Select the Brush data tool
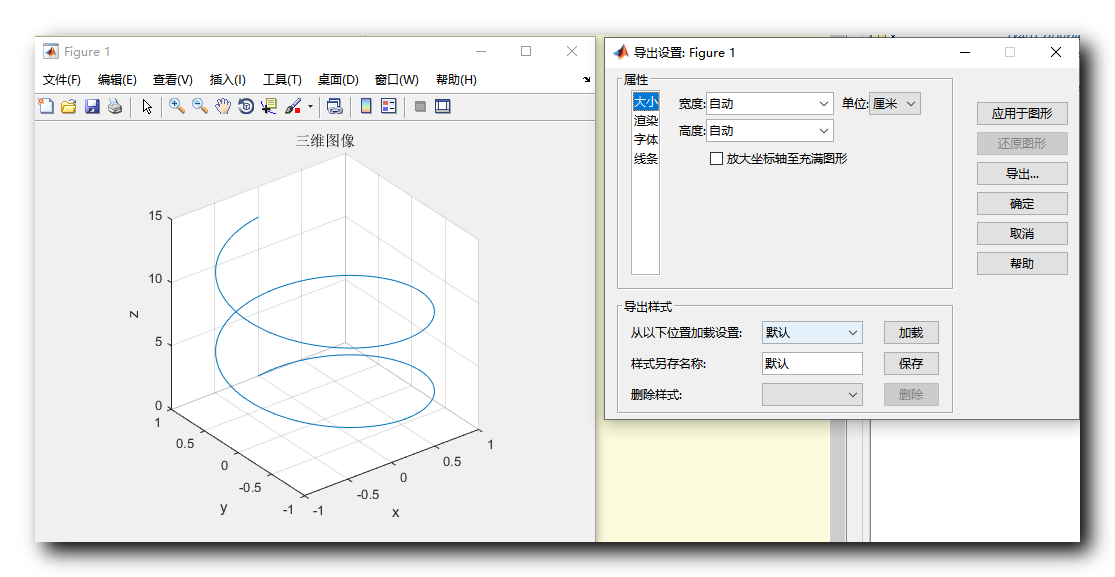 (293, 106)
